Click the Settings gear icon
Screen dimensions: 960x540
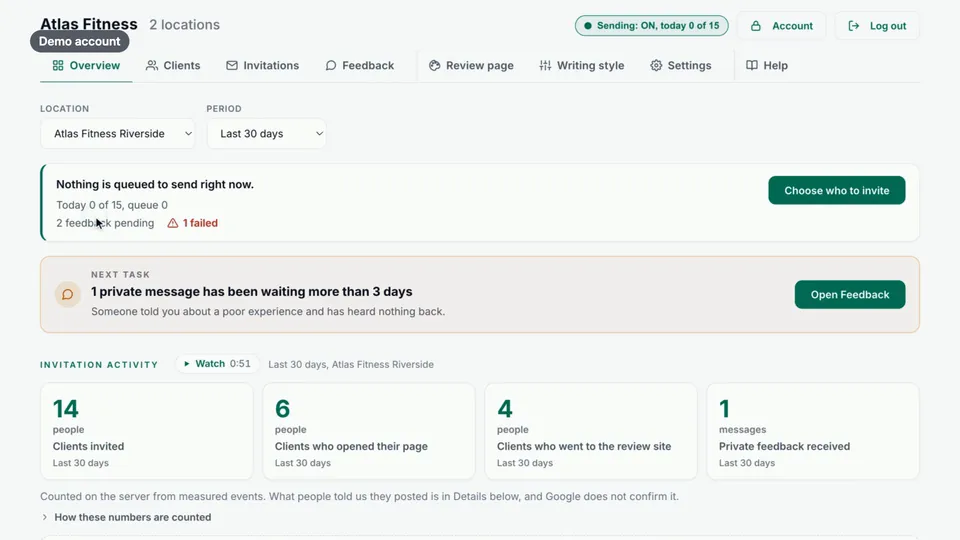pos(656,66)
